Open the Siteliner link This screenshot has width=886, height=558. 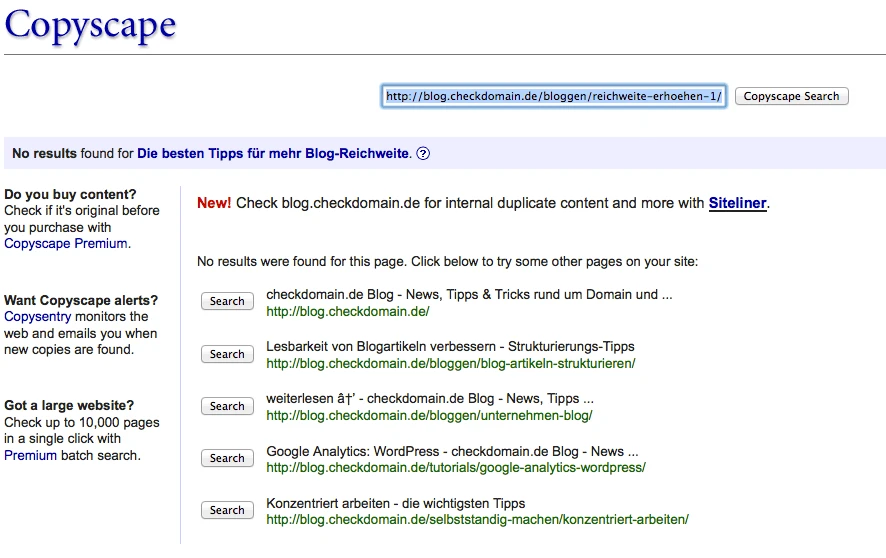click(737, 203)
